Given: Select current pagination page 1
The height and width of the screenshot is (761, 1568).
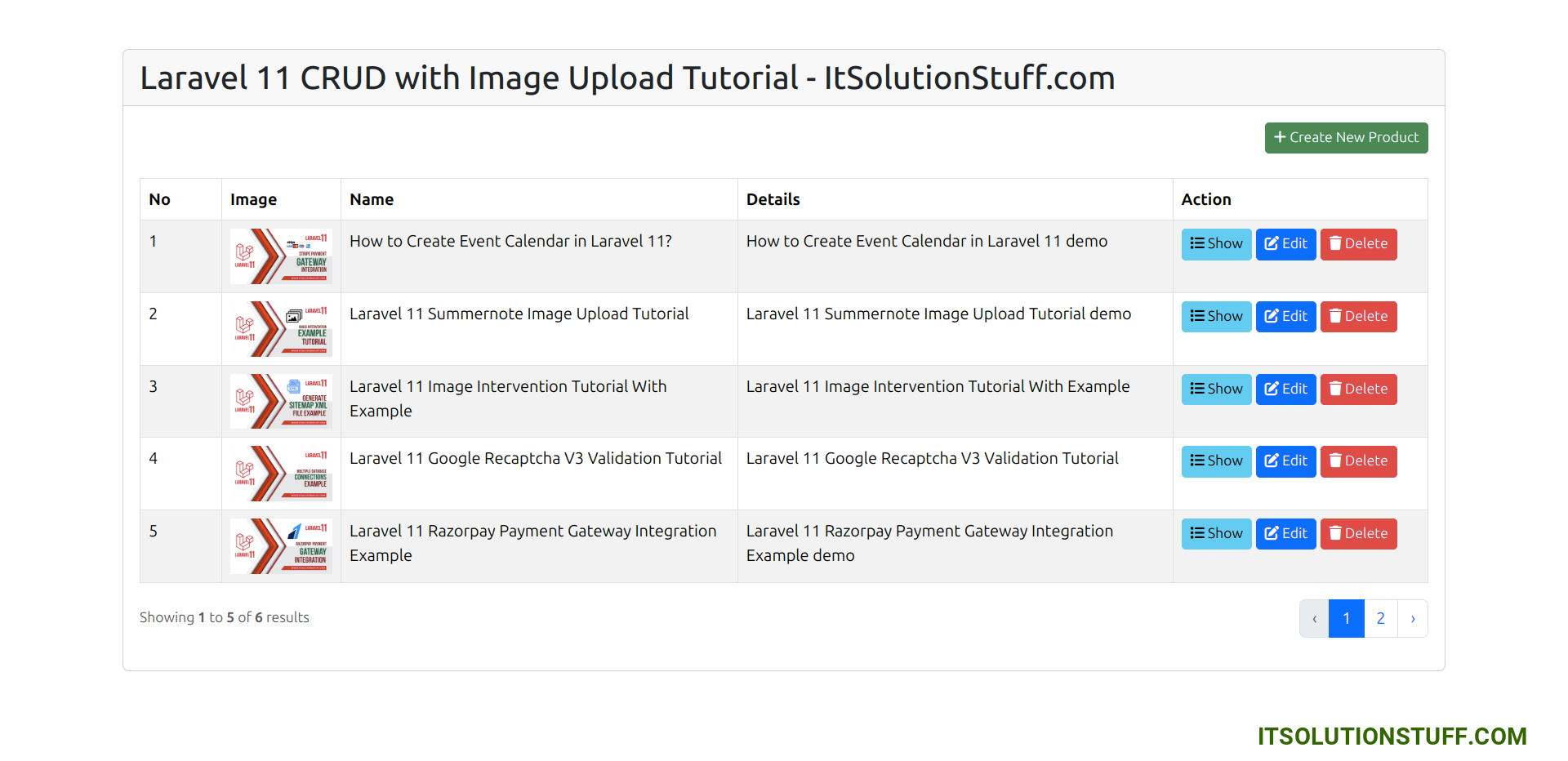Looking at the screenshot, I should point(1347,619).
